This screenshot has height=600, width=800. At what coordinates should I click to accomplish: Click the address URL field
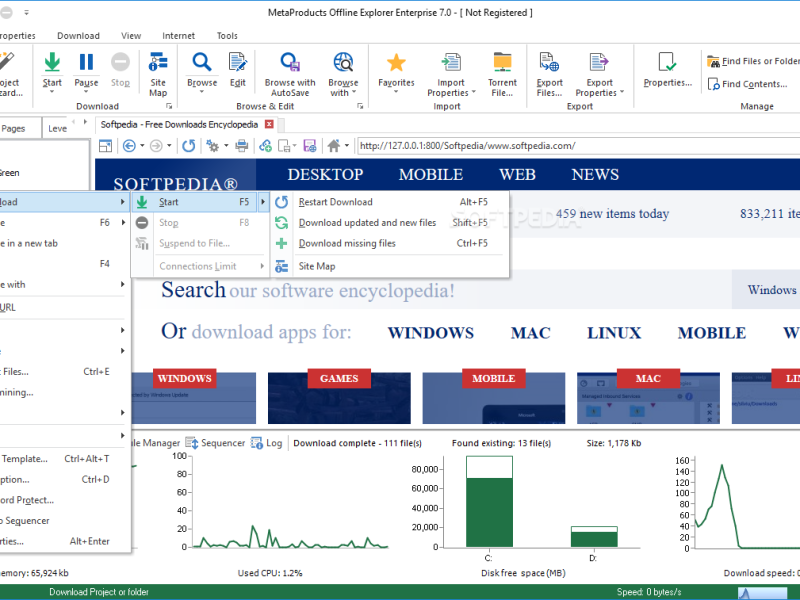tap(577, 146)
